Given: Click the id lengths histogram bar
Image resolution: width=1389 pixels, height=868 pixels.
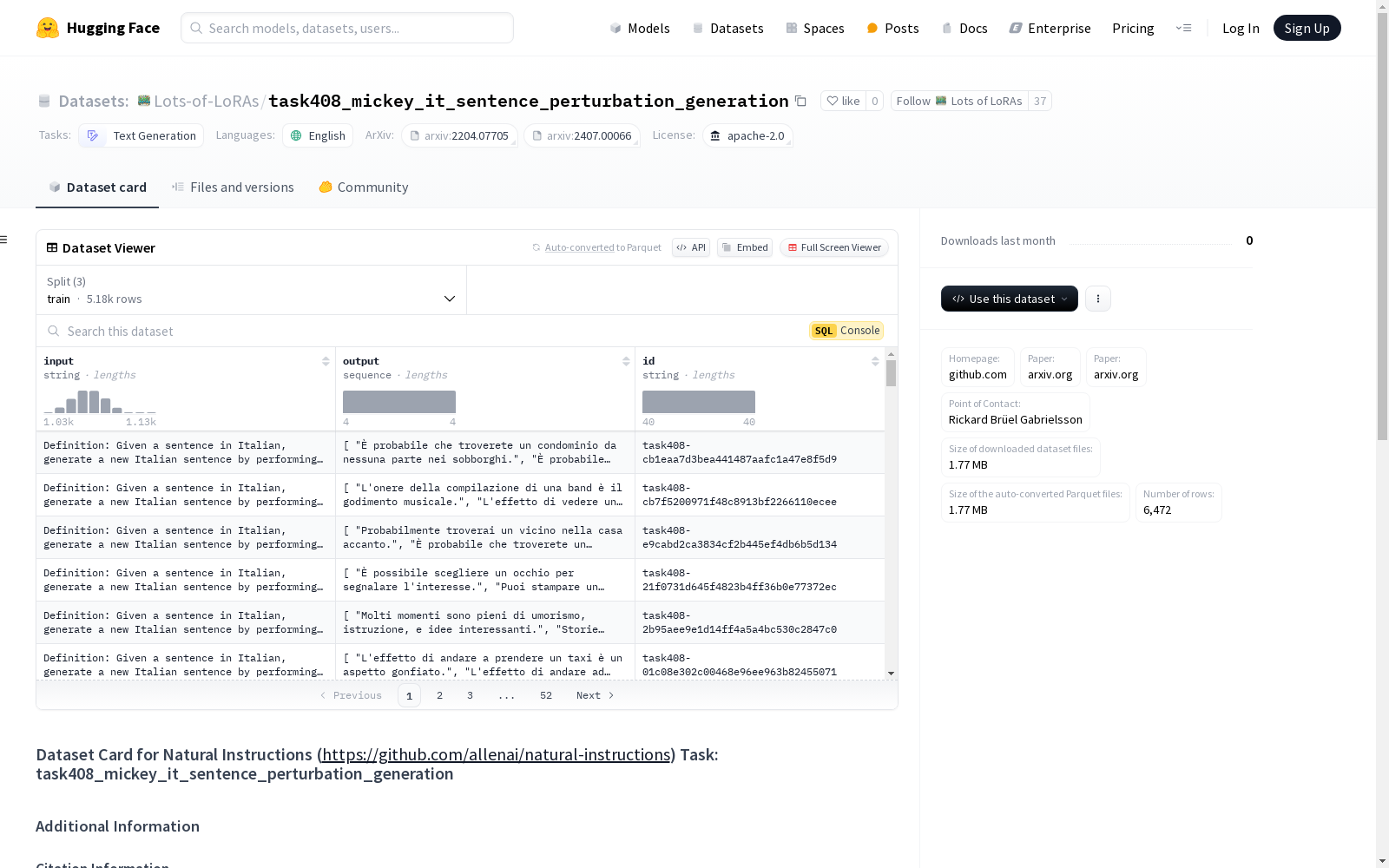Looking at the screenshot, I should [x=699, y=402].
